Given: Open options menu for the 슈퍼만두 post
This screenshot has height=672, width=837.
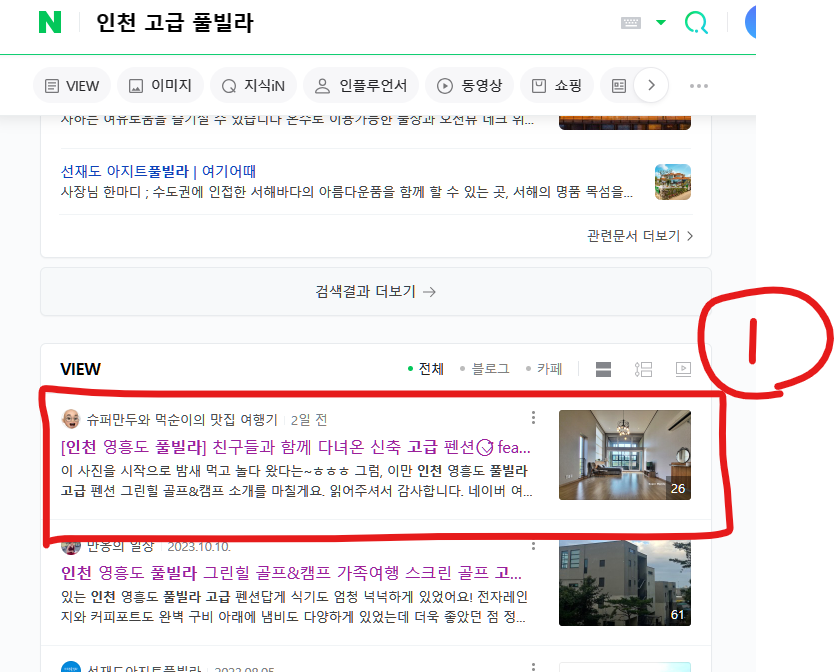Looking at the screenshot, I should coord(533,418).
